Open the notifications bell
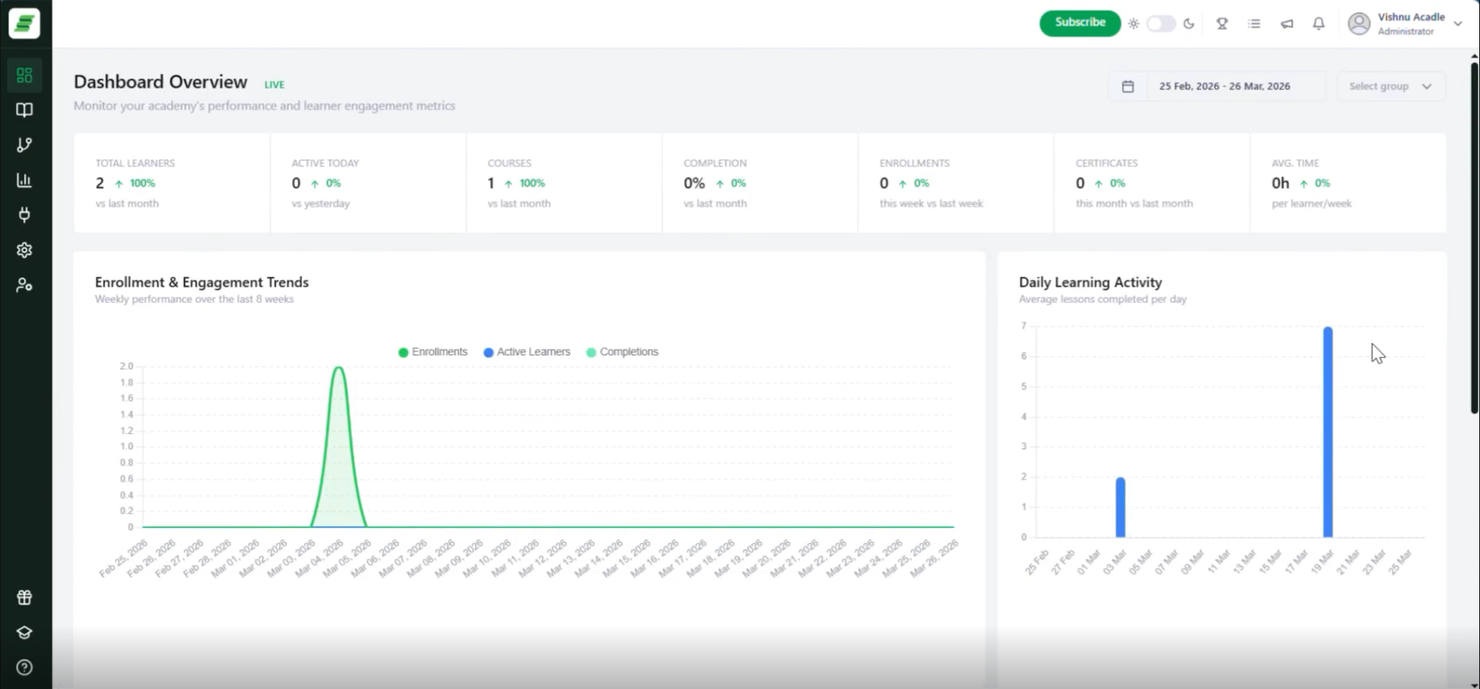The width and height of the screenshot is (1480, 689). pyautogui.click(x=1318, y=24)
